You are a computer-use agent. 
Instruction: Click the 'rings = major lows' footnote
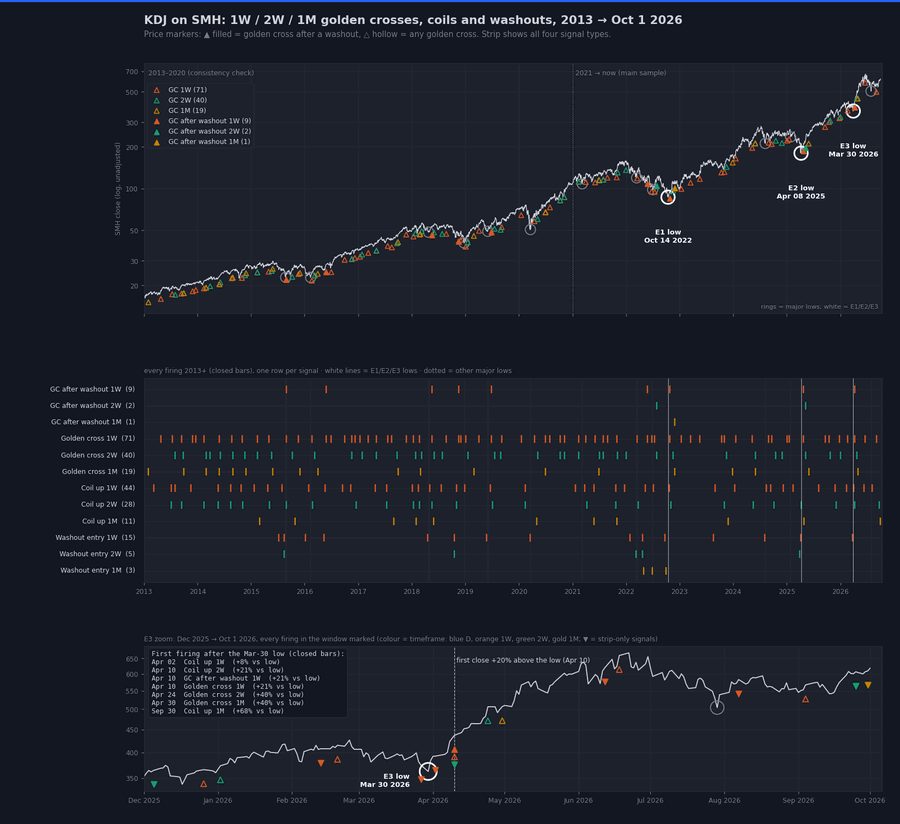(x=819, y=306)
